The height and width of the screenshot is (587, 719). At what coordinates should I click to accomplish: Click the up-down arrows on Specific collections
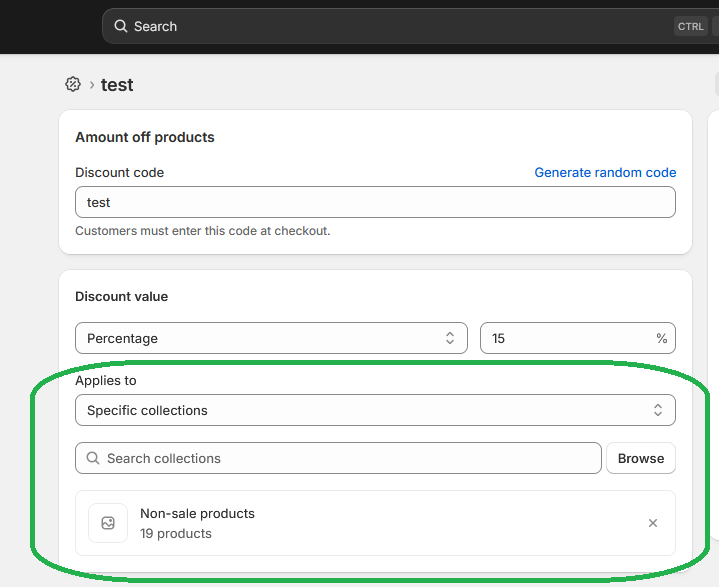coord(658,410)
